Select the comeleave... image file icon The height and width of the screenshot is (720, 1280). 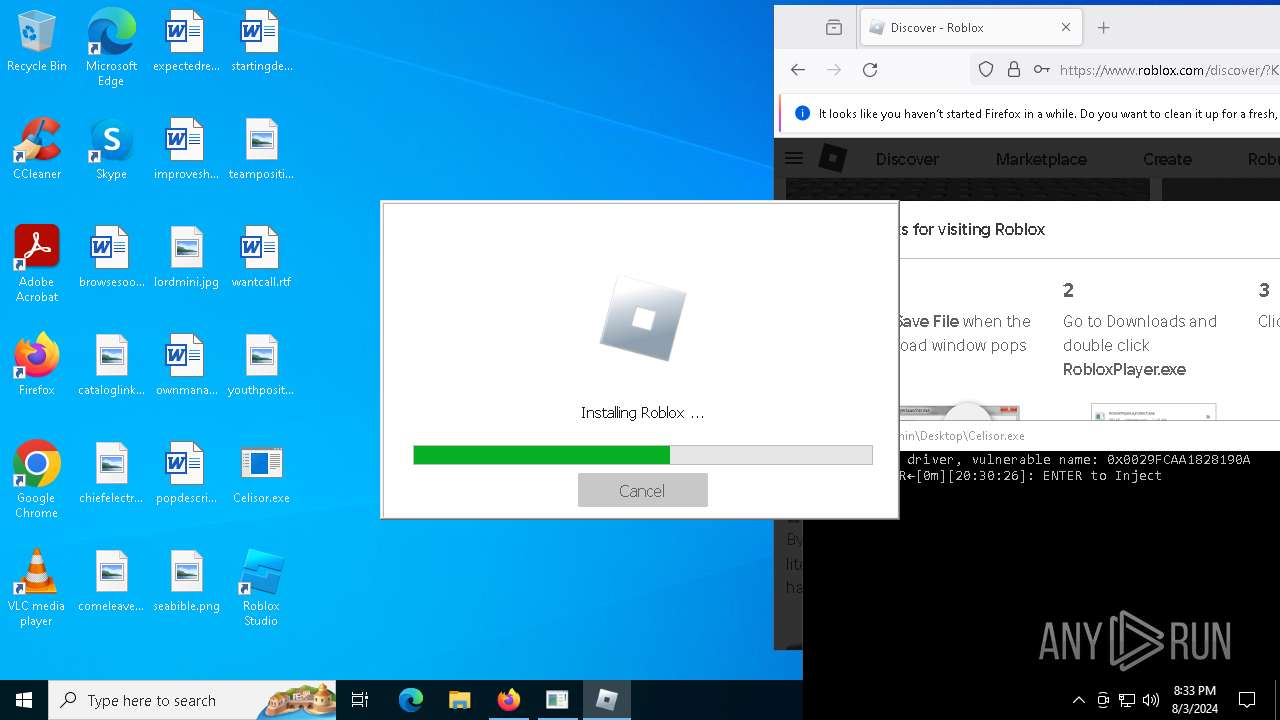pos(111,581)
